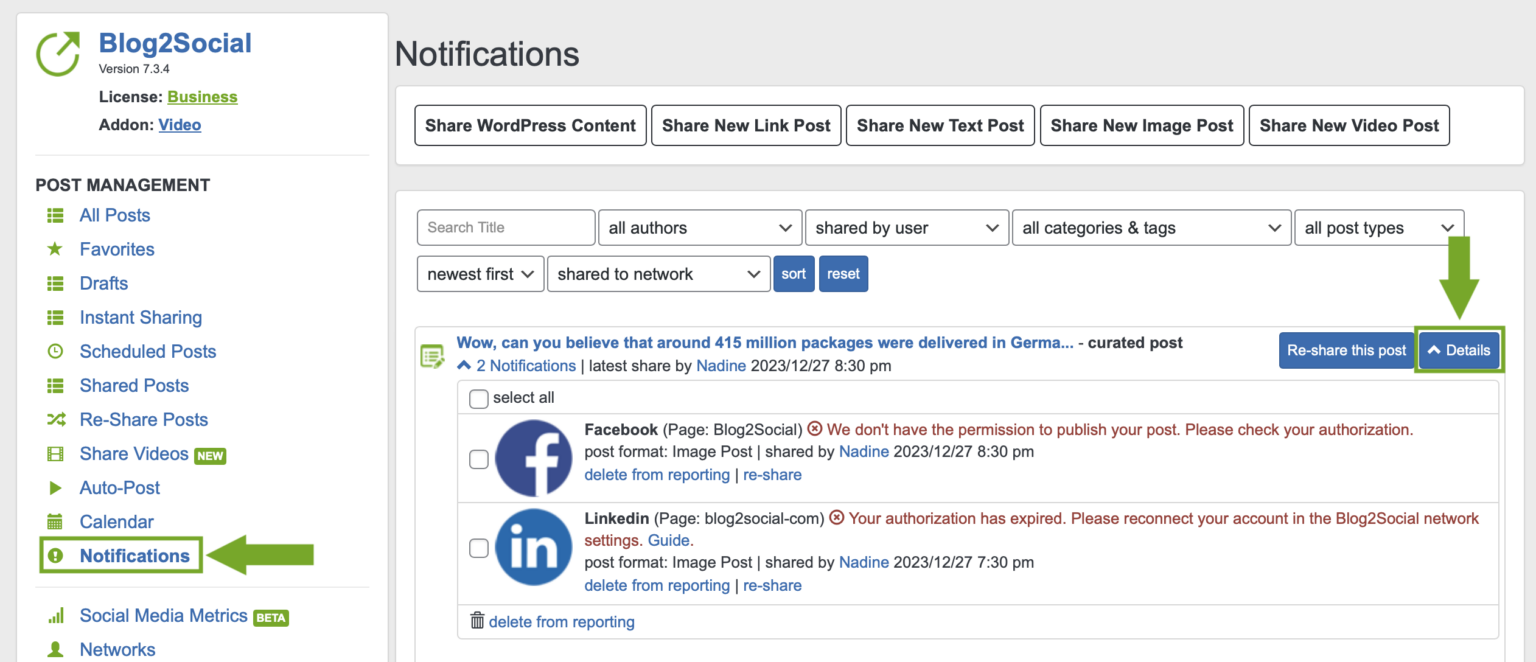Click the curated post type icon
Viewport: 1536px width, 662px height.
432,356
